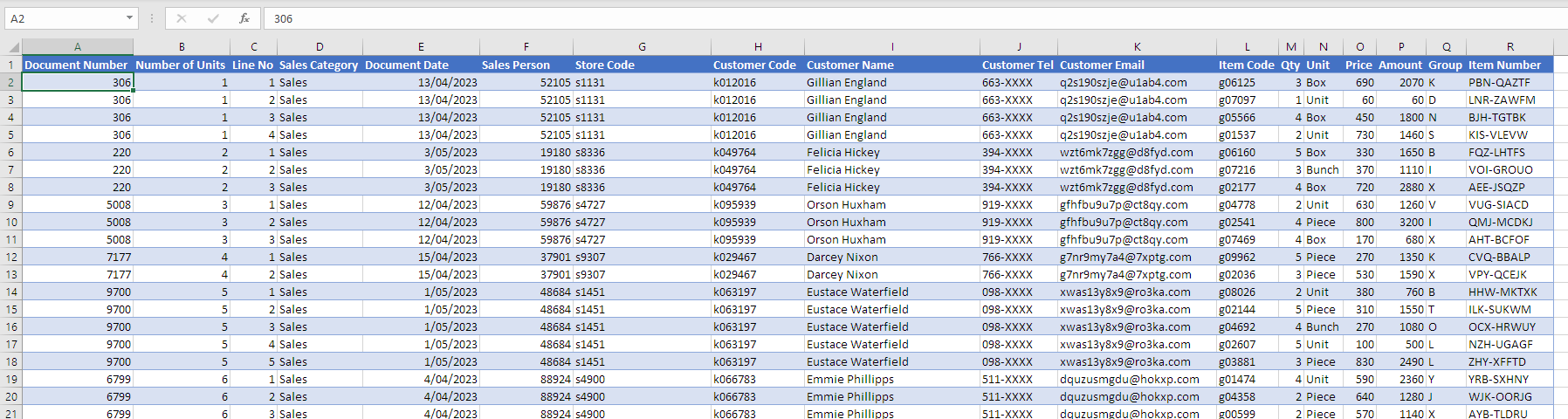1568x419 pixels.
Task: Click the email 'g7nr9my7a4@7xptg.com' in row 12
Action: 1138,257
